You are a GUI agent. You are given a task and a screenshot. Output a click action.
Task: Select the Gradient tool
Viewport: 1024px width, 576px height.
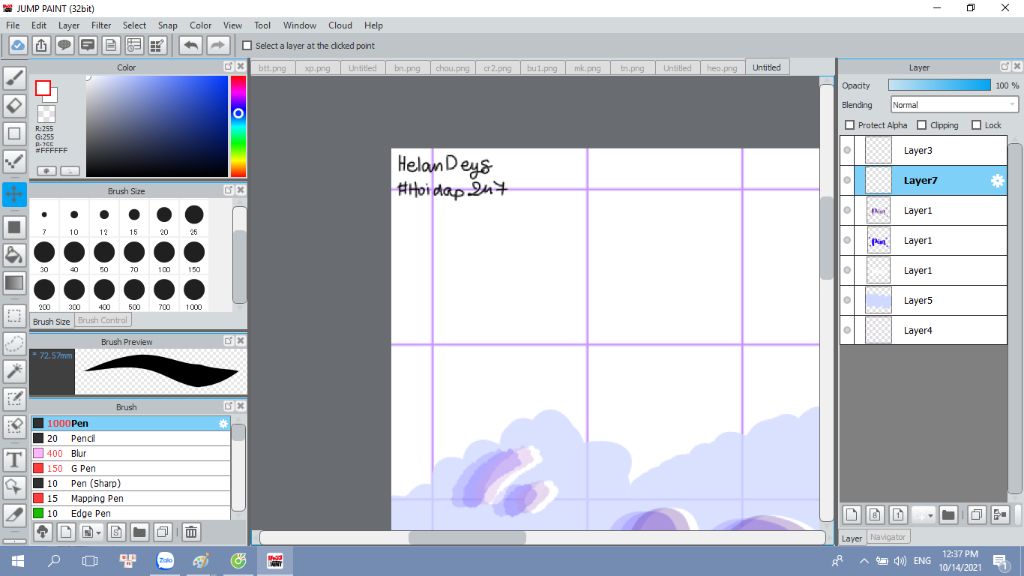pos(14,283)
